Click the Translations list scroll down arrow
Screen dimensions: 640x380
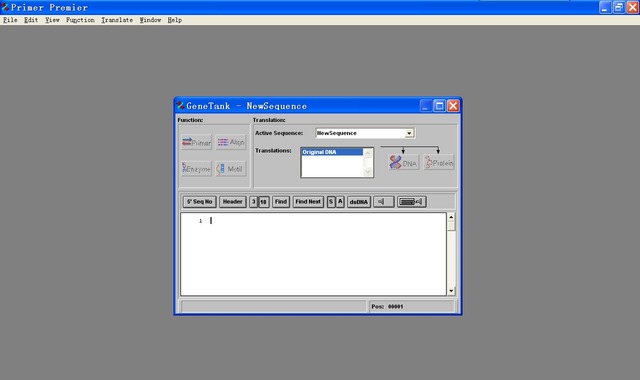tap(368, 172)
